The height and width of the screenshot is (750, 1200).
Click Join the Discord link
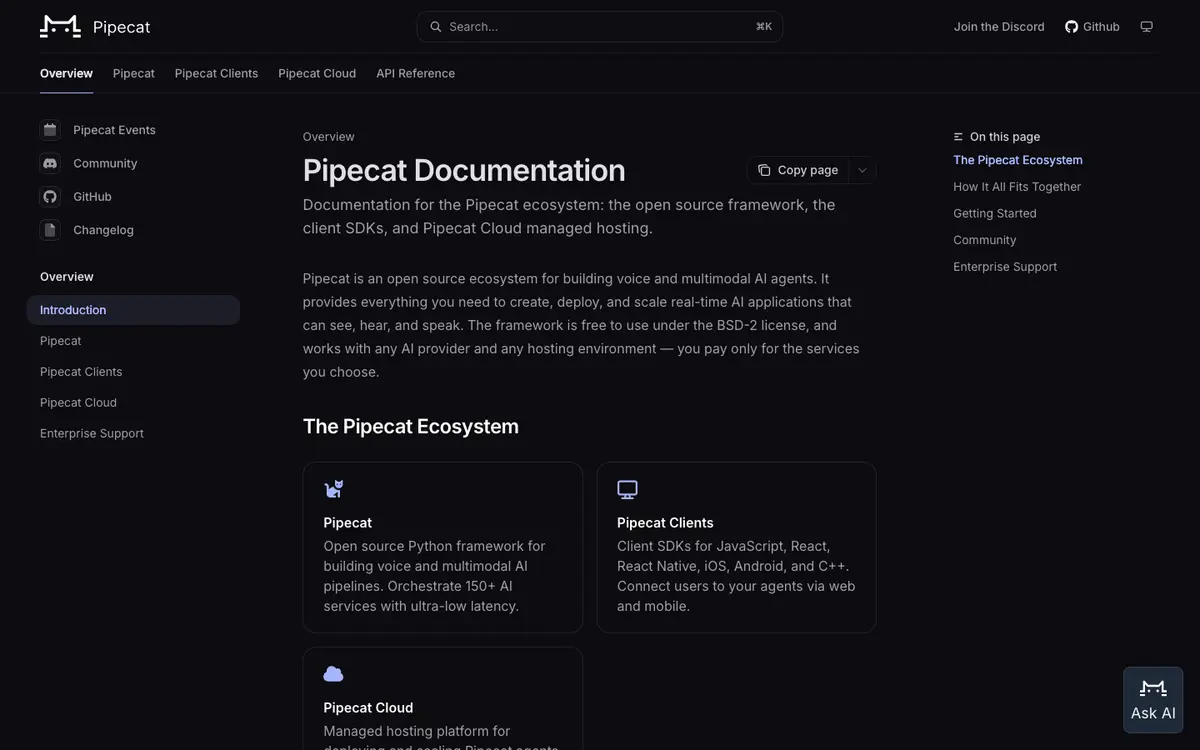click(999, 27)
